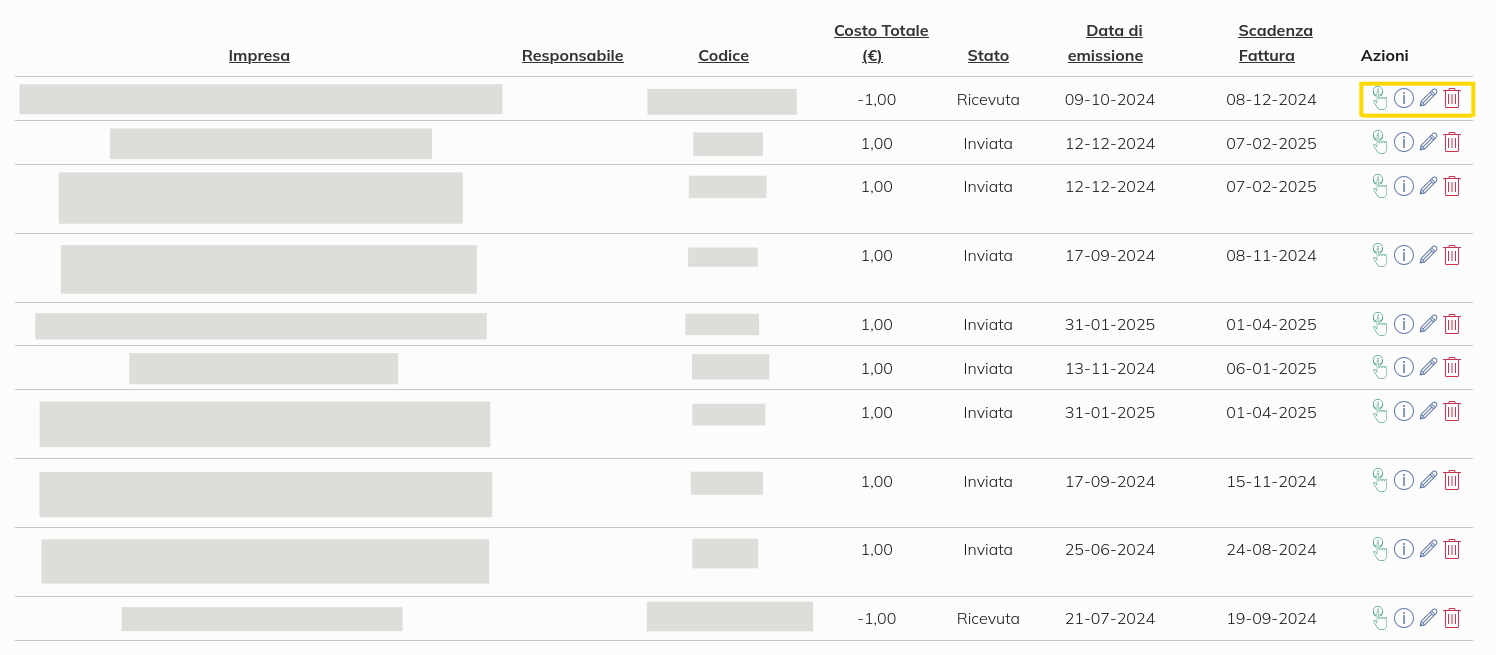Click green hand icon for invoice due 06-01-2025
The image size is (1496, 655).
(1380, 367)
